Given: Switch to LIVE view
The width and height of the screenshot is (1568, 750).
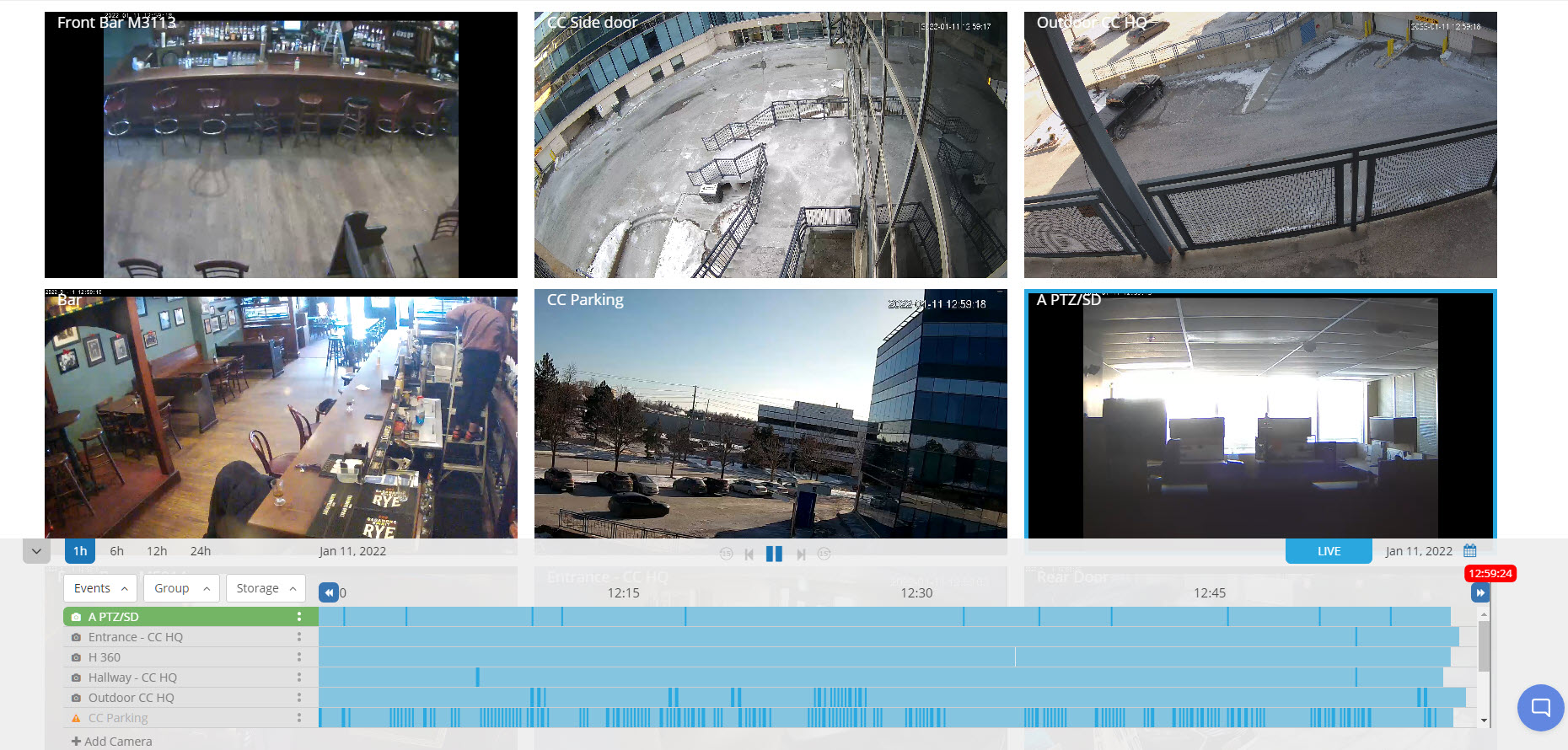Looking at the screenshot, I should (1329, 551).
